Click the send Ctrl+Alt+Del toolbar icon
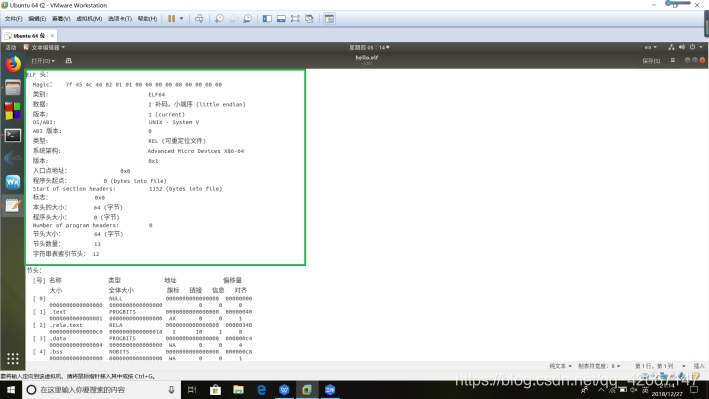This screenshot has height=399, width=709. coord(199,19)
